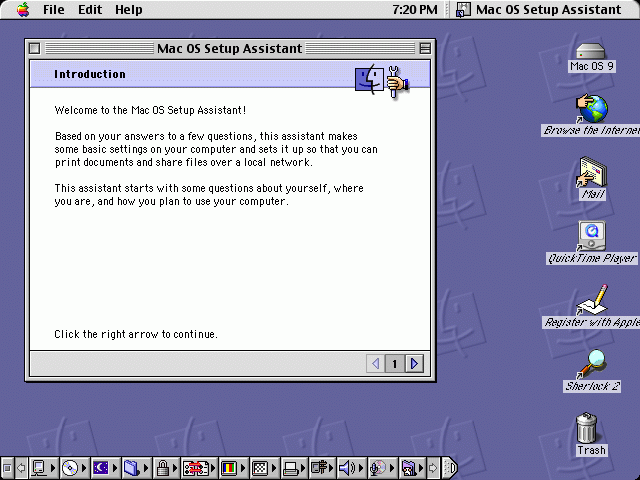Open the application switcher menu in menu bar
The height and width of the screenshot is (480, 640).
[540, 10]
